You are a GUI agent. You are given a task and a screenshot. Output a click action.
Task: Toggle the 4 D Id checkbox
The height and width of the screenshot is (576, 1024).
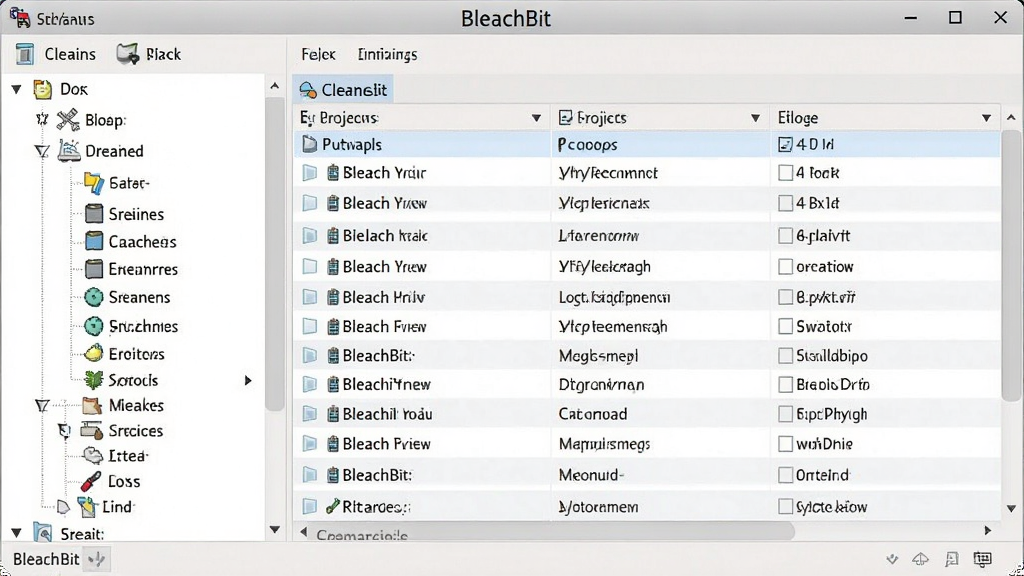pyautogui.click(x=785, y=144)
